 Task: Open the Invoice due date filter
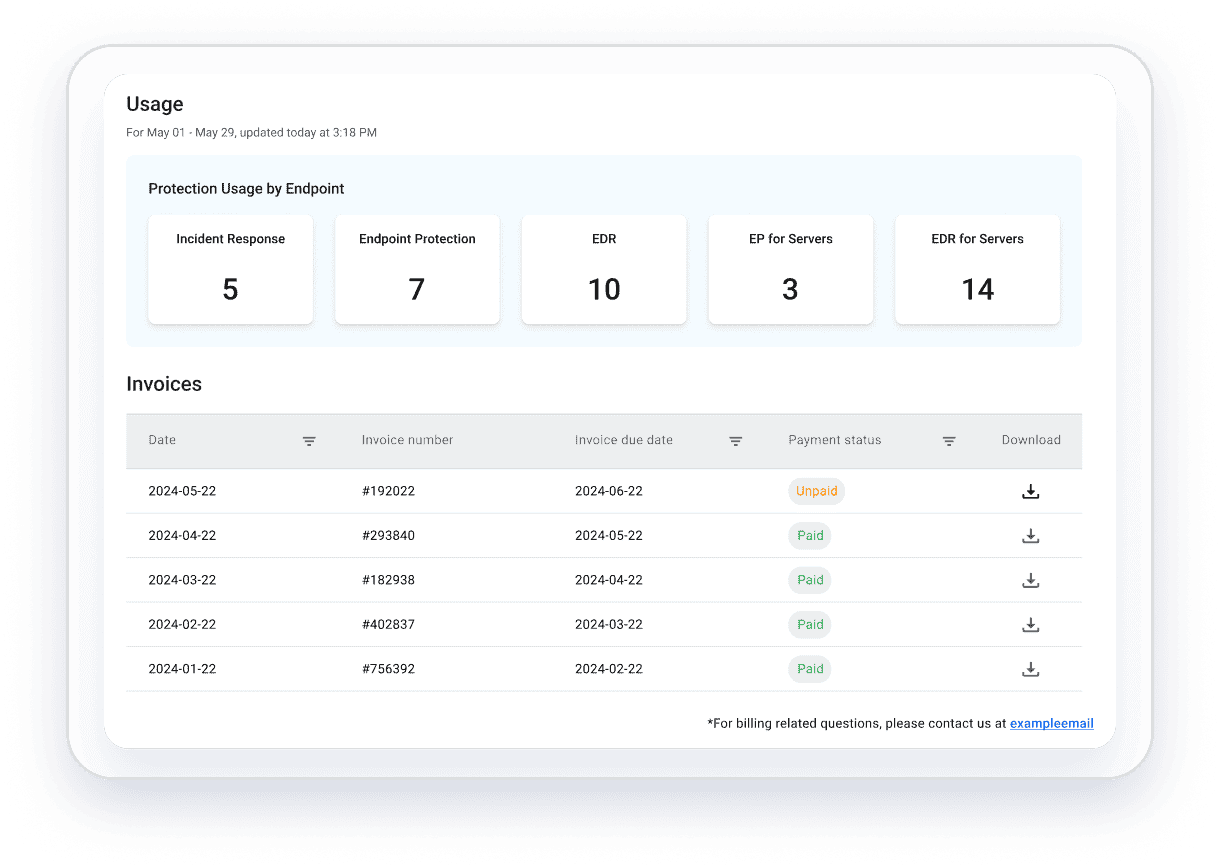pos(736,441)
